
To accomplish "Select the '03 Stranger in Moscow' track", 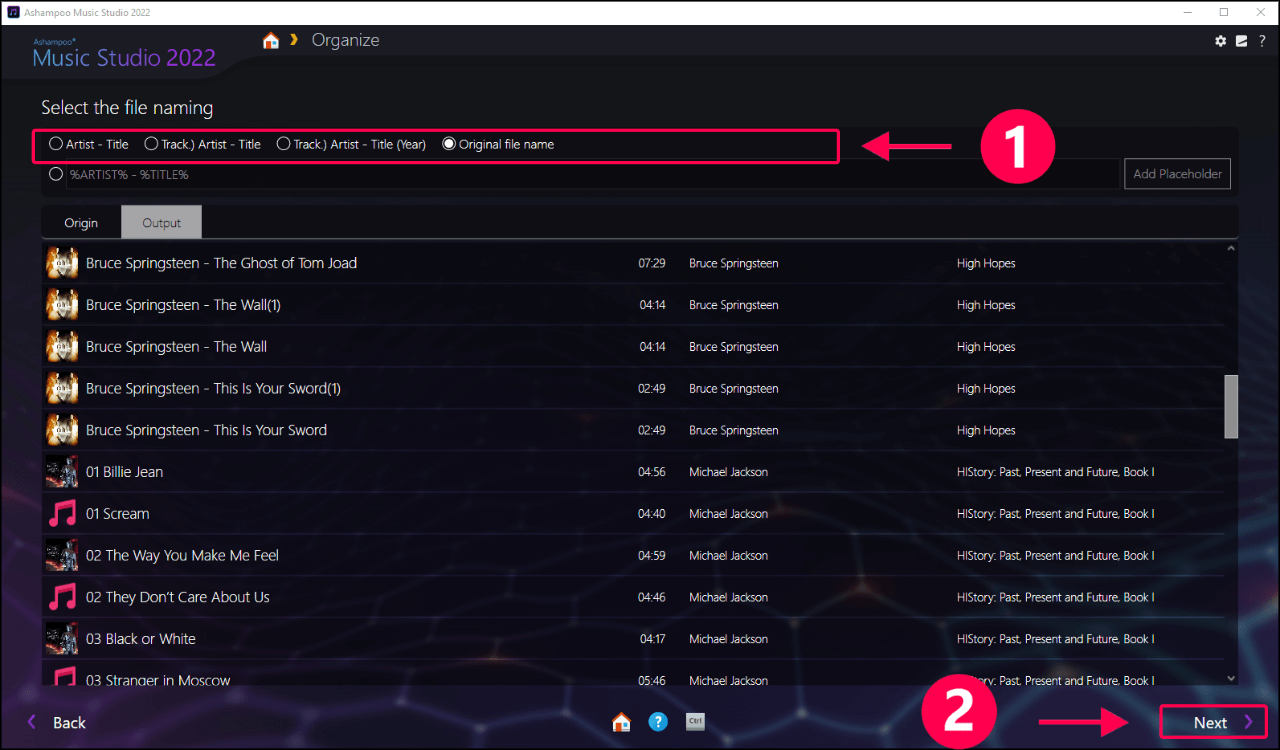I will [x=632, y=673].
